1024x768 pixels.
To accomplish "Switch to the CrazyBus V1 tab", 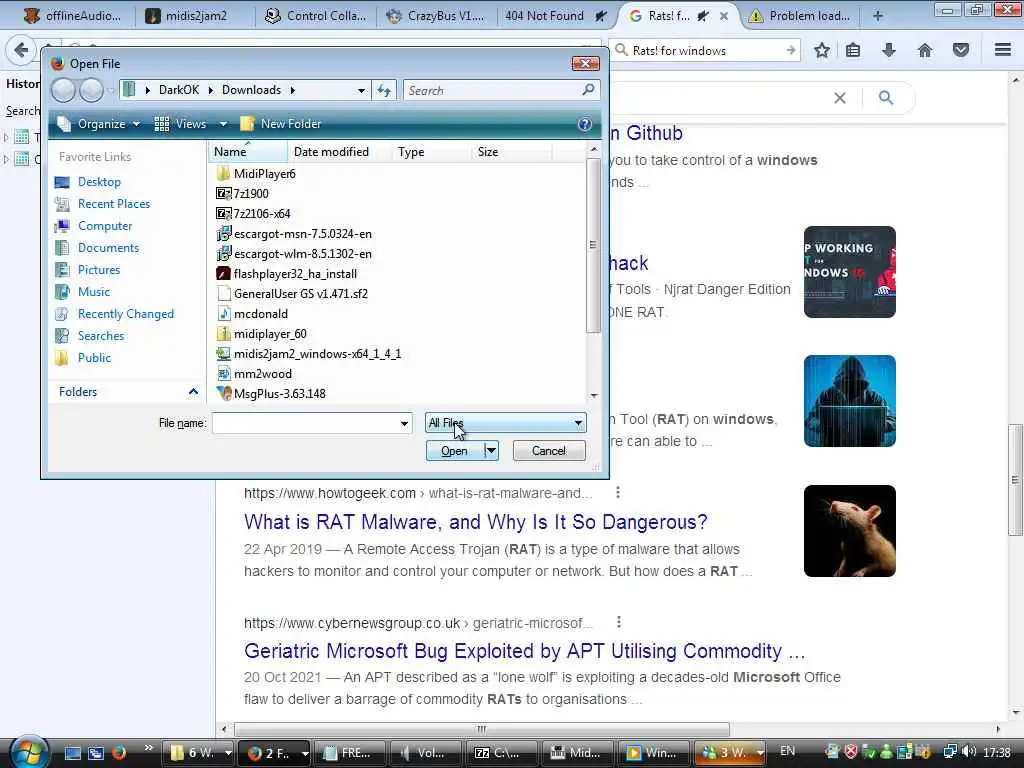I will point(436,16).
